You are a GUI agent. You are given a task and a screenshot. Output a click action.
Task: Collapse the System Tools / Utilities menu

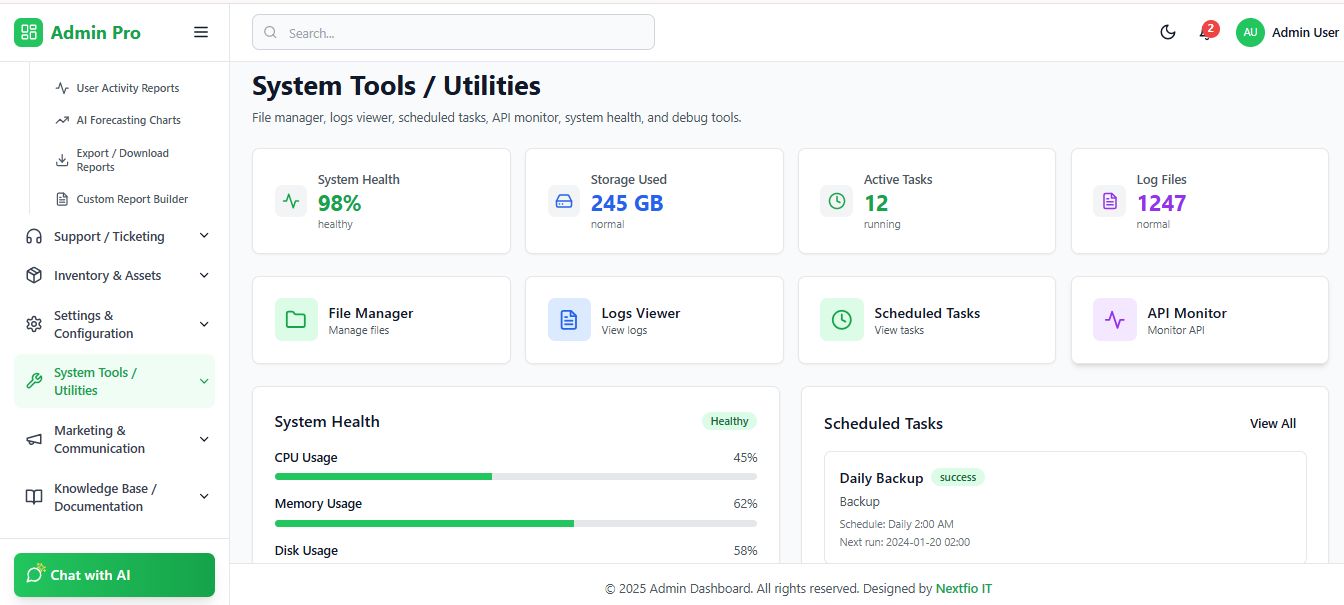coord(204,381)
